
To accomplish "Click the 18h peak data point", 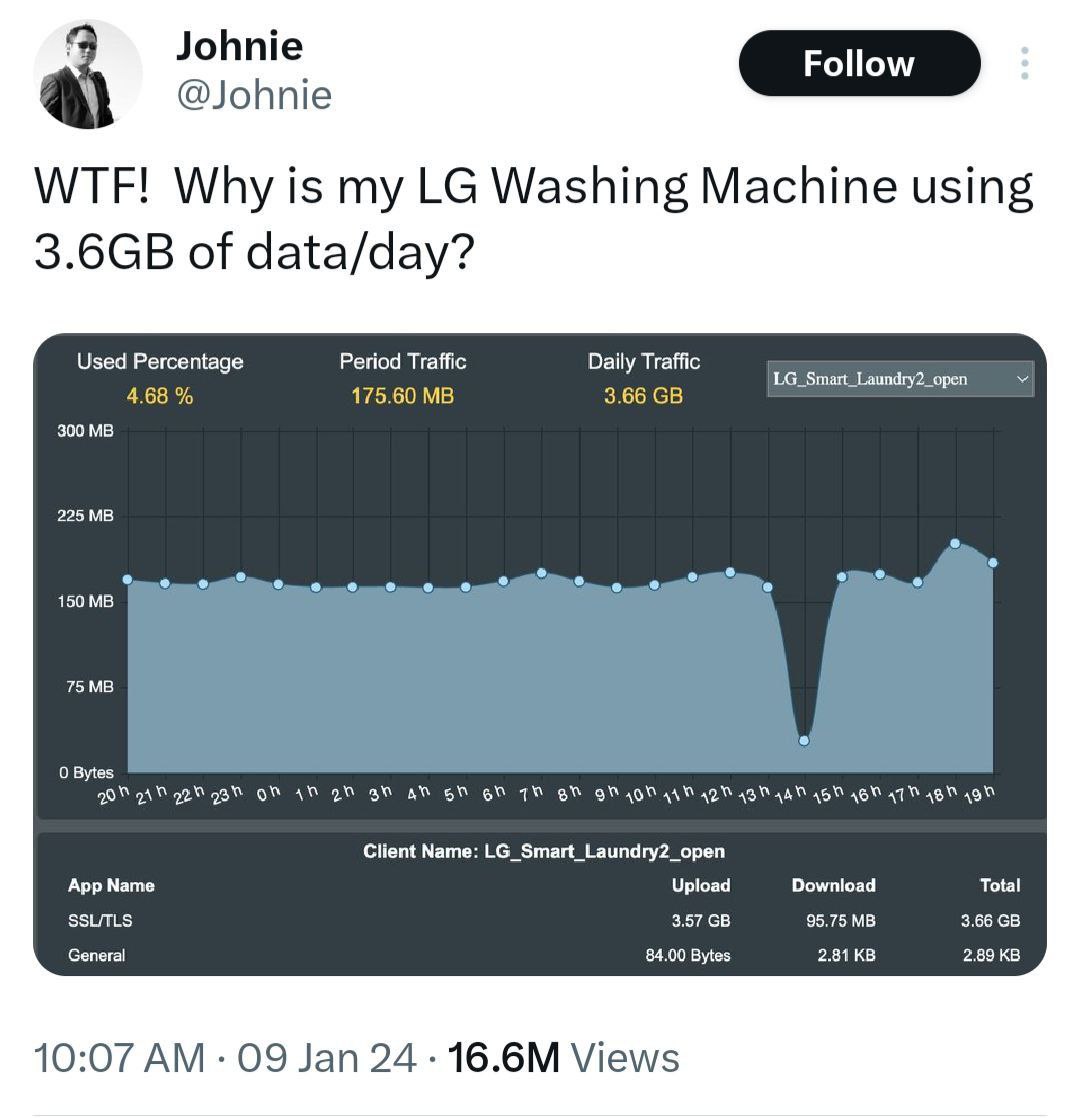I will coord(955,543).
